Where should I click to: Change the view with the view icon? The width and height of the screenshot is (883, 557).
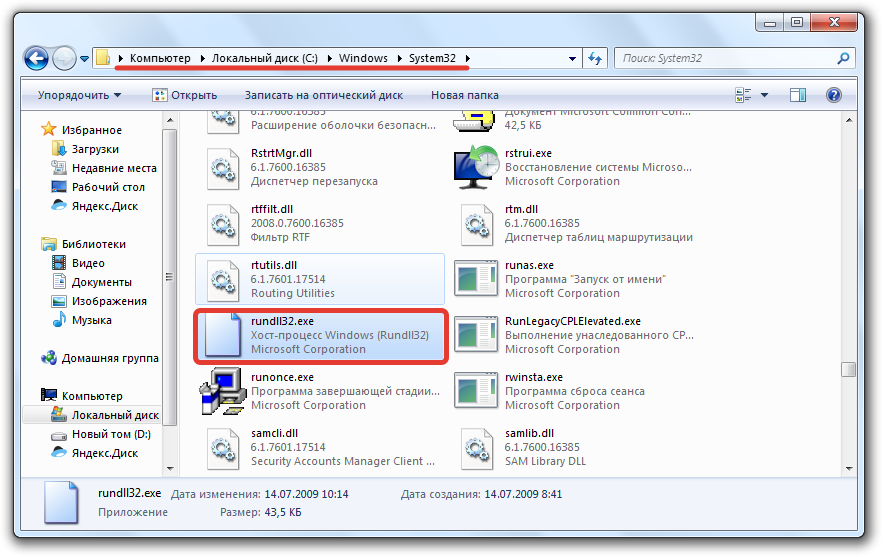(743, 95)
